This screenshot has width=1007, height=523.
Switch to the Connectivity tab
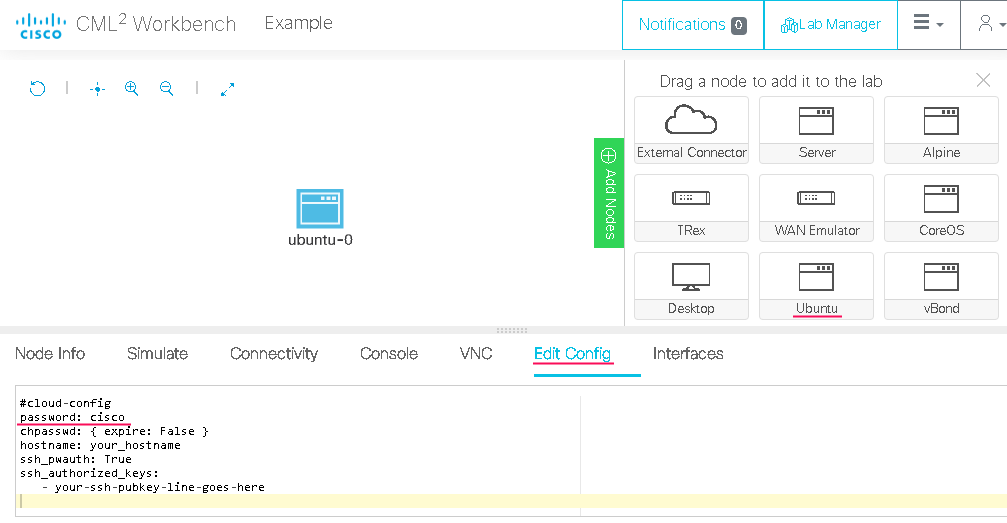(x=274, y=354)
